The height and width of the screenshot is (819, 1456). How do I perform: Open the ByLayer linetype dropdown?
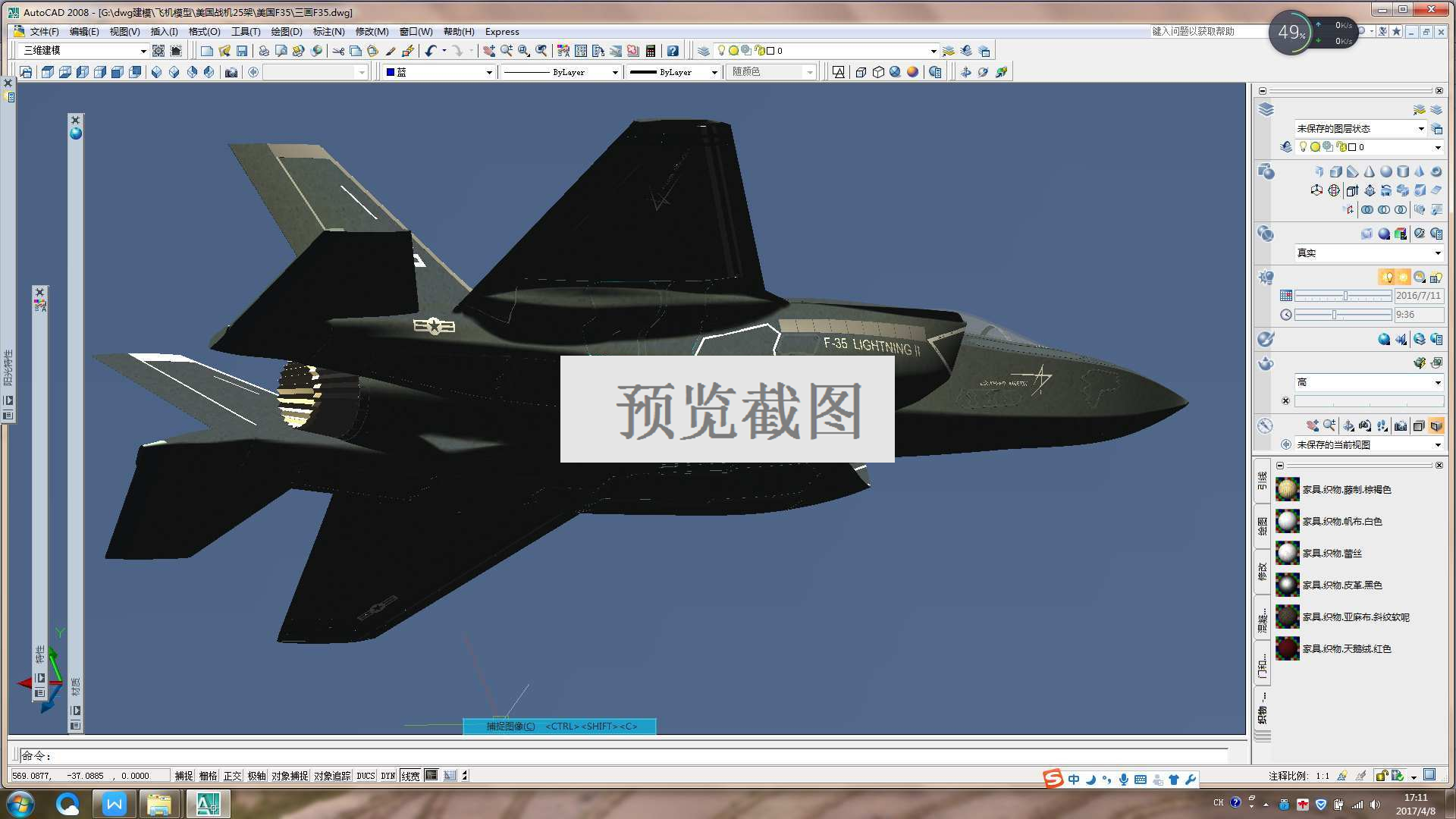pos(560,72)
